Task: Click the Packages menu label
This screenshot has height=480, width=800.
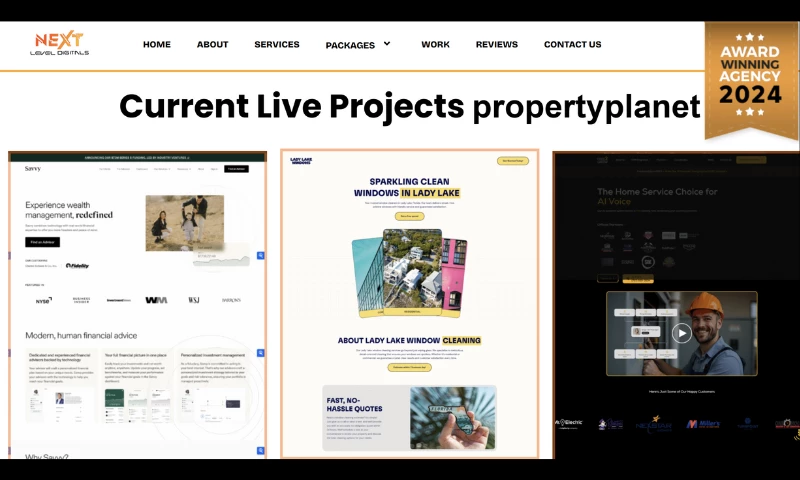Action: pos(350,45)
